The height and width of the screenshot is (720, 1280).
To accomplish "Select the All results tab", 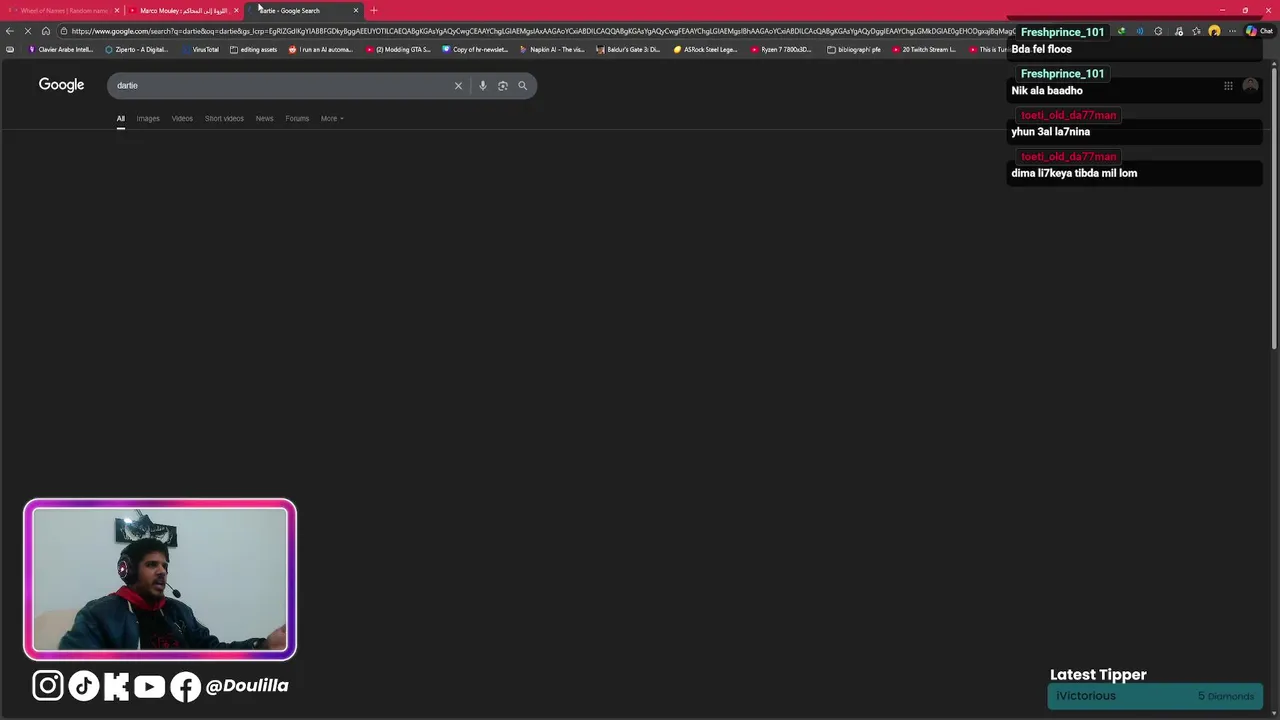I will pos(121,118).
